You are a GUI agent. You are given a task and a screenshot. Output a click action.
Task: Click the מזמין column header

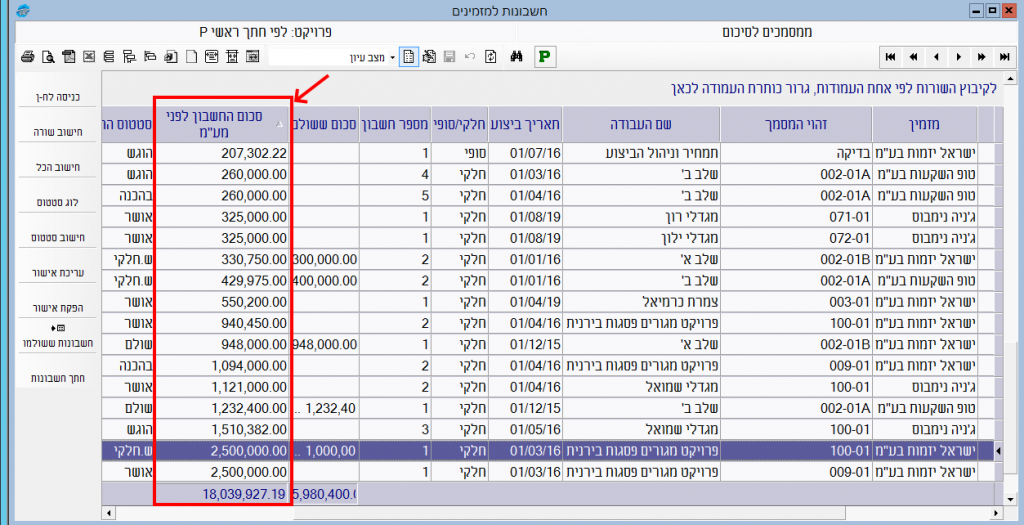[x=924, y=124]
